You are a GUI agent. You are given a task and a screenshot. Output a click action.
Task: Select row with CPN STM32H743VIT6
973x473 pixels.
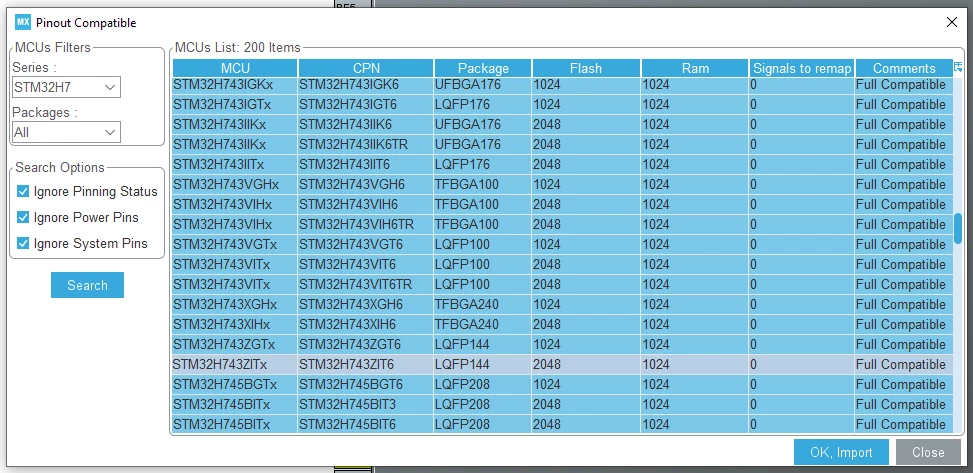(x=562, y=264)
